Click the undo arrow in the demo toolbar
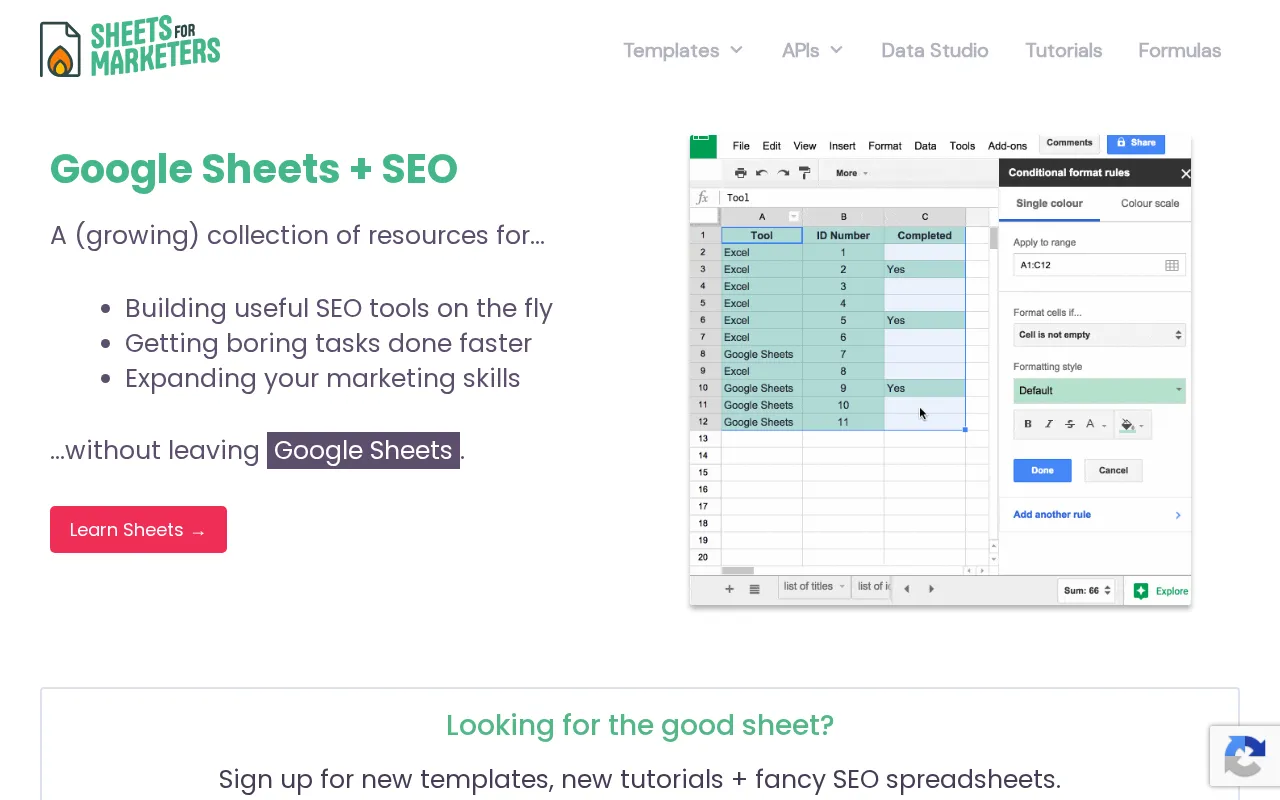Viewport: 1280px width, 800px height. pyautogui.click(x=762, y=173)
